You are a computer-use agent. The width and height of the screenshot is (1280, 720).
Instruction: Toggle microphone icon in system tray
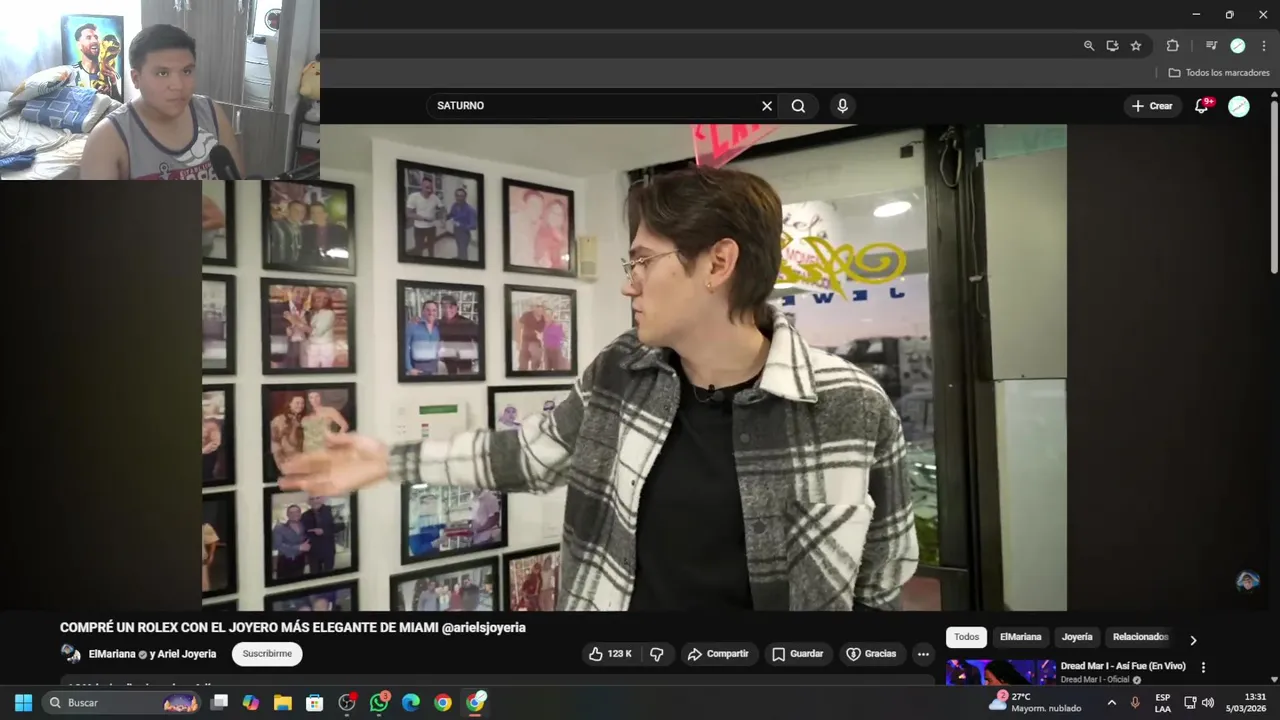click(x=1135, y=703)
